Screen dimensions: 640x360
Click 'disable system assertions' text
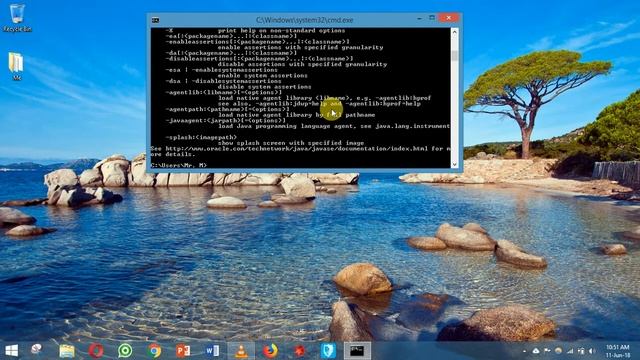point(264,87)
